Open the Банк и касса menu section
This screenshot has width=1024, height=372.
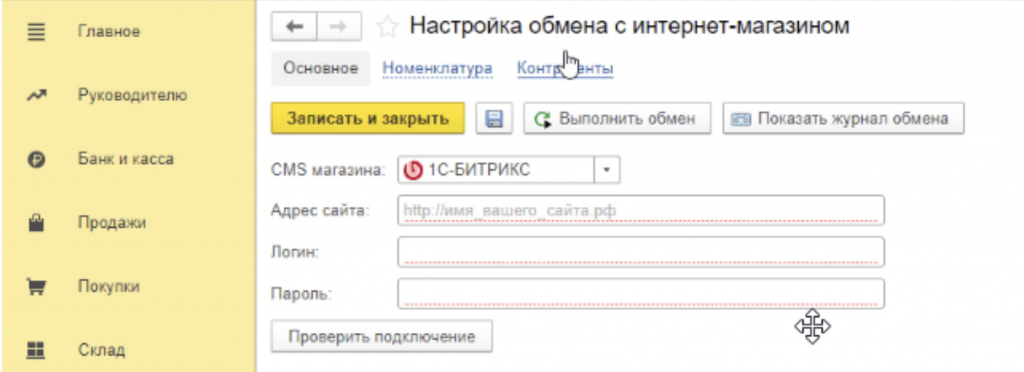click(x=125, y=159)
